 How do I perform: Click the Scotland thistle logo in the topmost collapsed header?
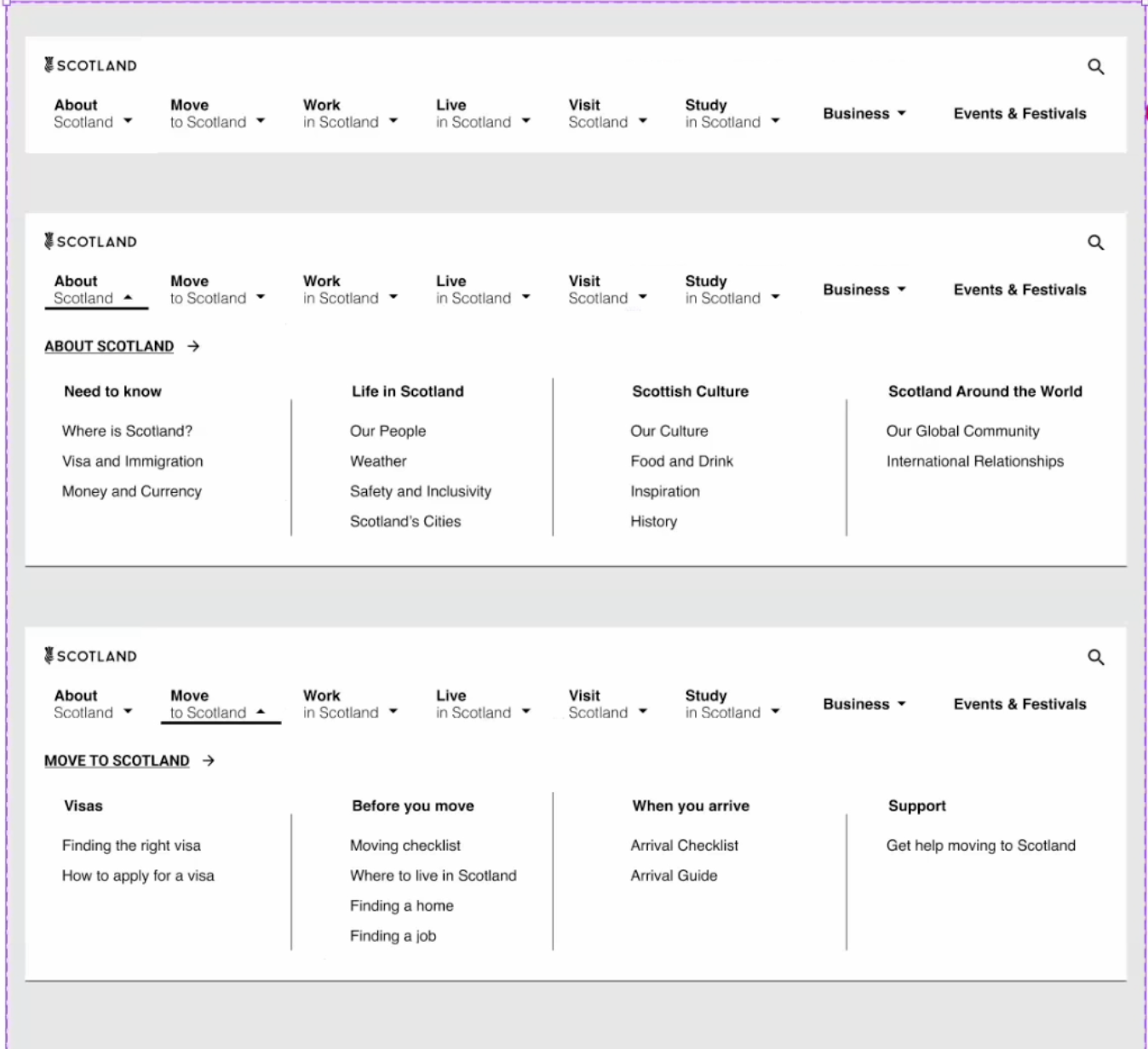tap(90, 66)
